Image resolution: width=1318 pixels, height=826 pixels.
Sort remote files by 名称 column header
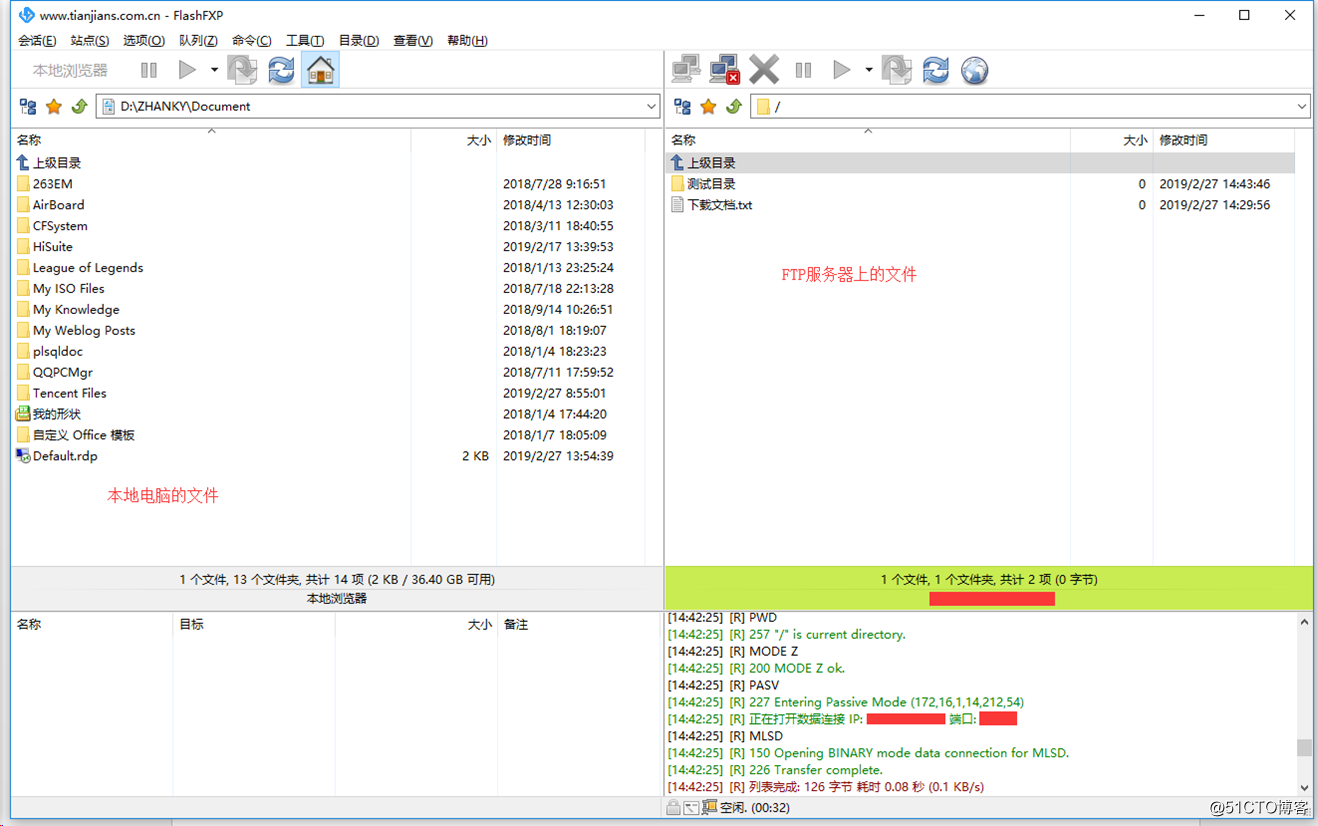(868, 140)
